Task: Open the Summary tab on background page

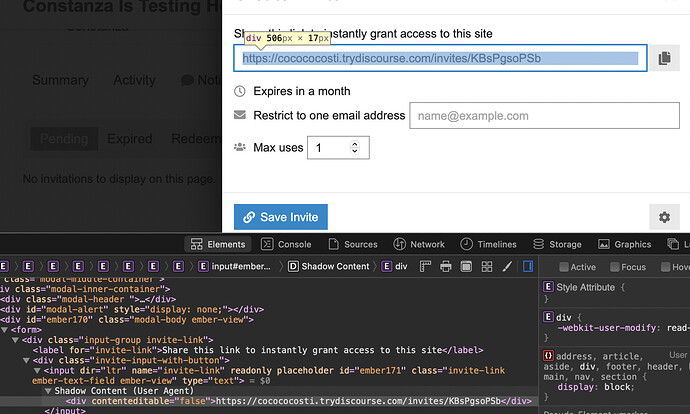Action: point(60,80)
